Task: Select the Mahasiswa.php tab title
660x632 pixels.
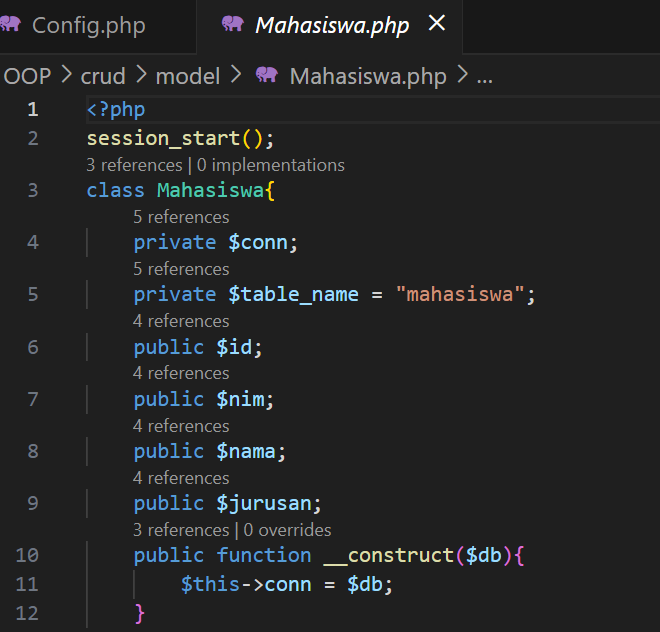Action: (x=332, y=25)
